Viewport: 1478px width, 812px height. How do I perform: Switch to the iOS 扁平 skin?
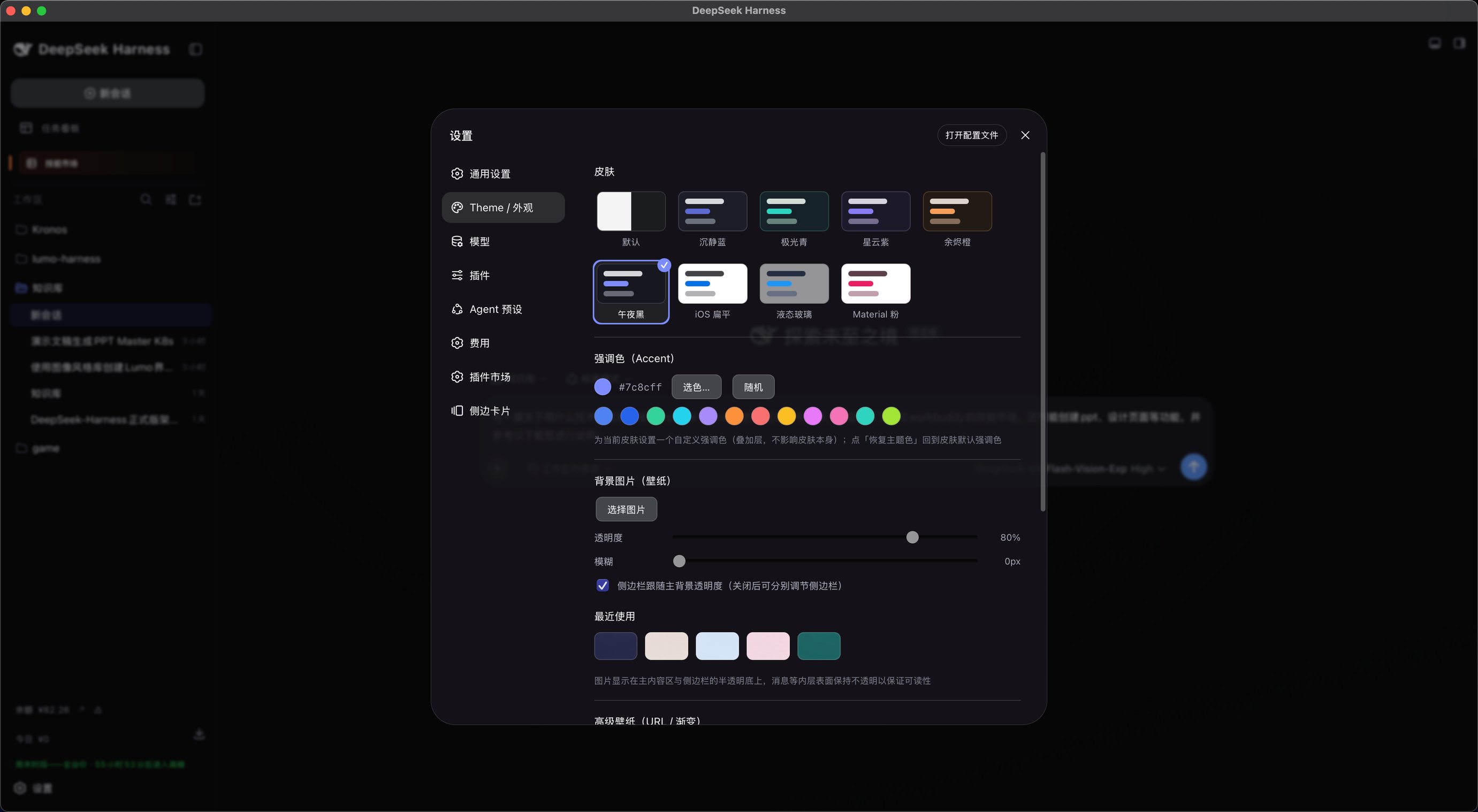[x=713, y=284]
